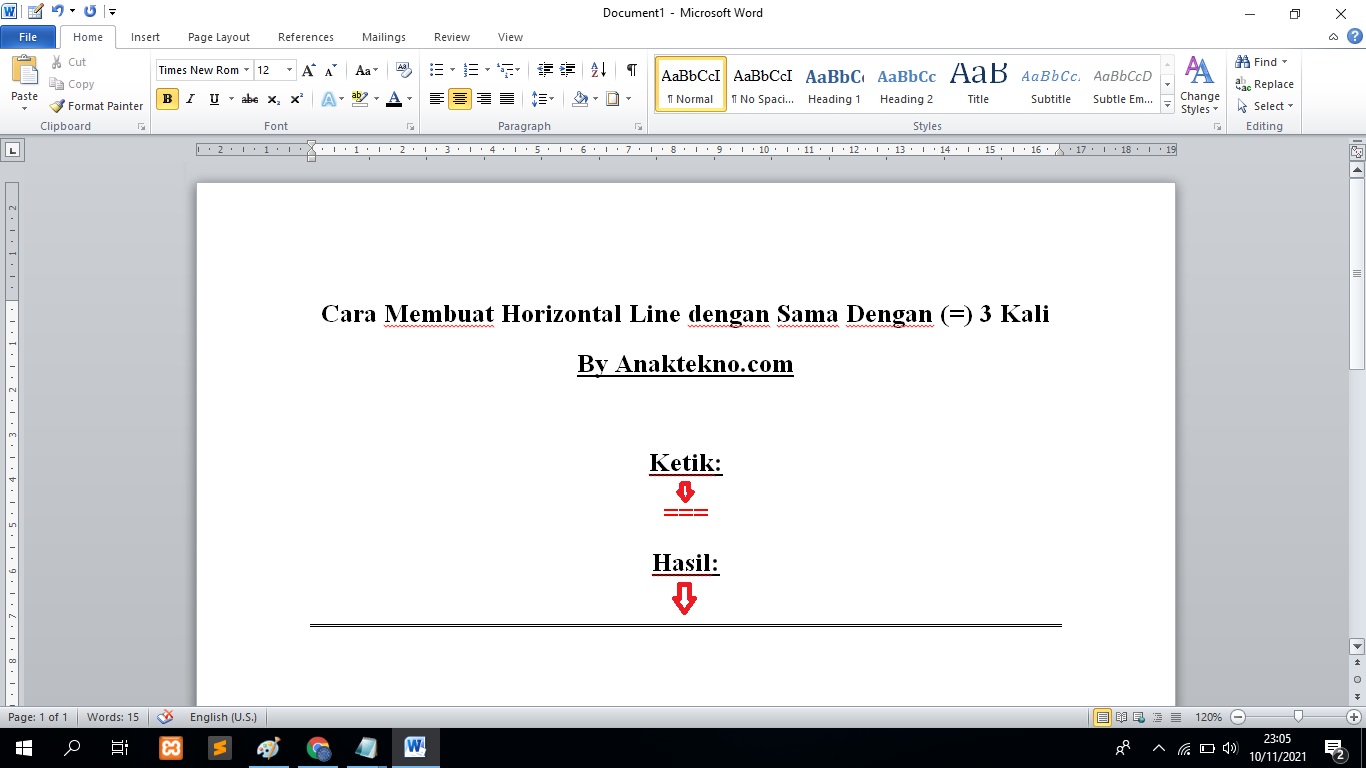Open the Change Case dropdown
Screen dimensions: 1366x768
coord(366,70)
